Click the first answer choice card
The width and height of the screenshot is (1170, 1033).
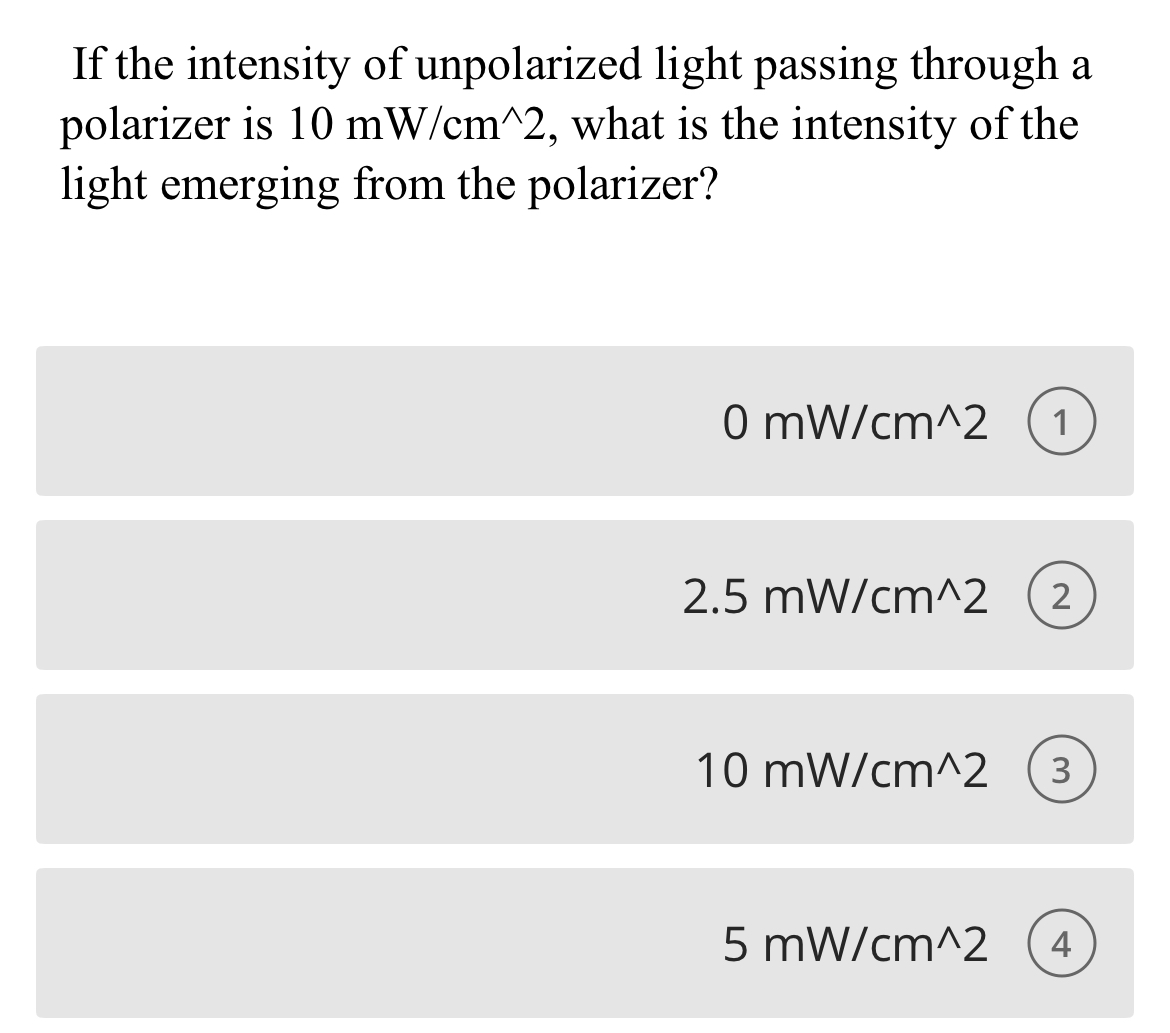[585, 421]
